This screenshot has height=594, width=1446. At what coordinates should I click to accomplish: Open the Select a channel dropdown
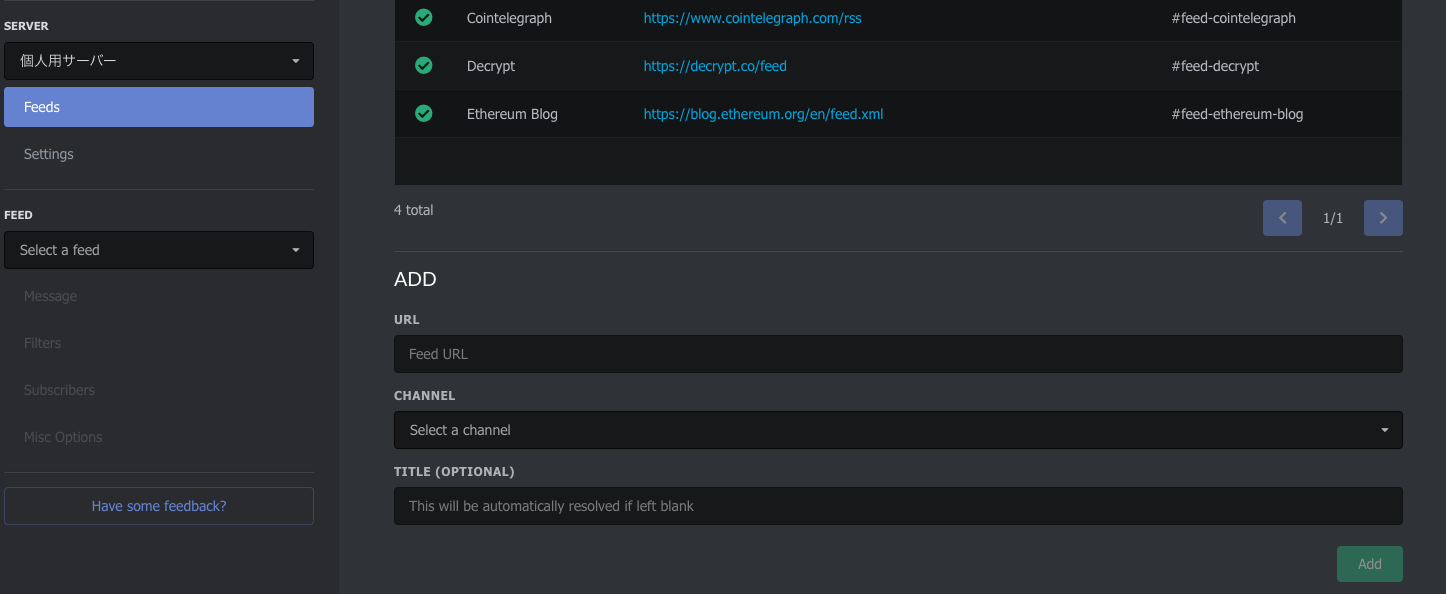click(x=898, y=430)
